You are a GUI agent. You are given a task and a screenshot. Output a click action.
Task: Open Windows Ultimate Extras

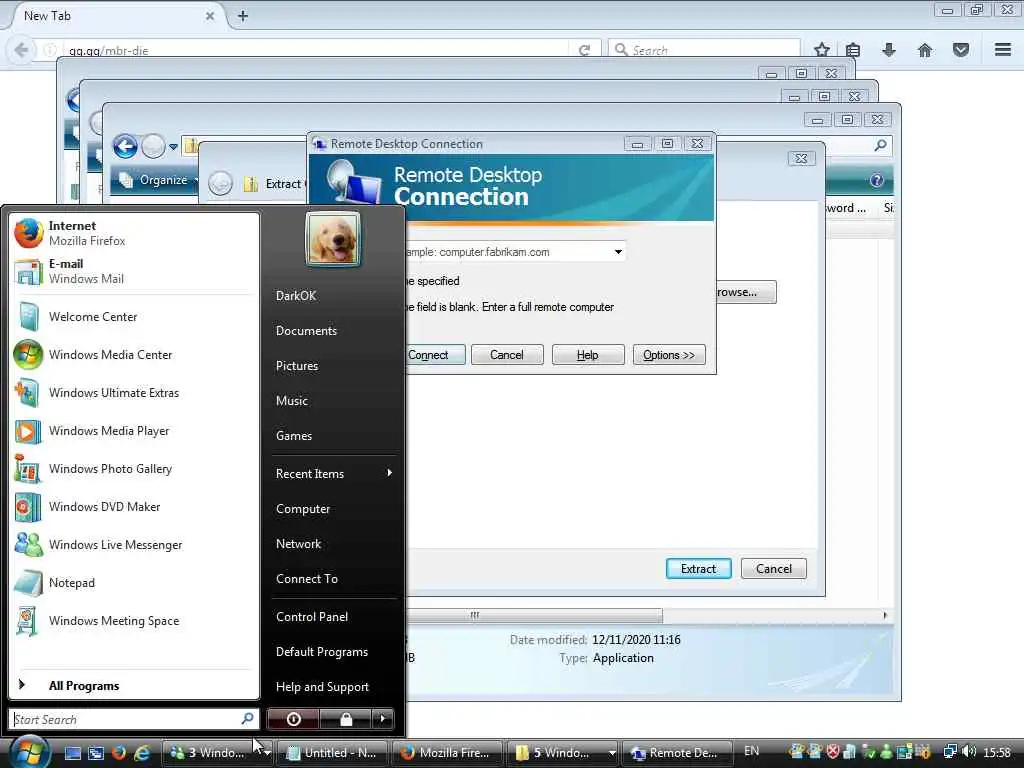point(134,392)
